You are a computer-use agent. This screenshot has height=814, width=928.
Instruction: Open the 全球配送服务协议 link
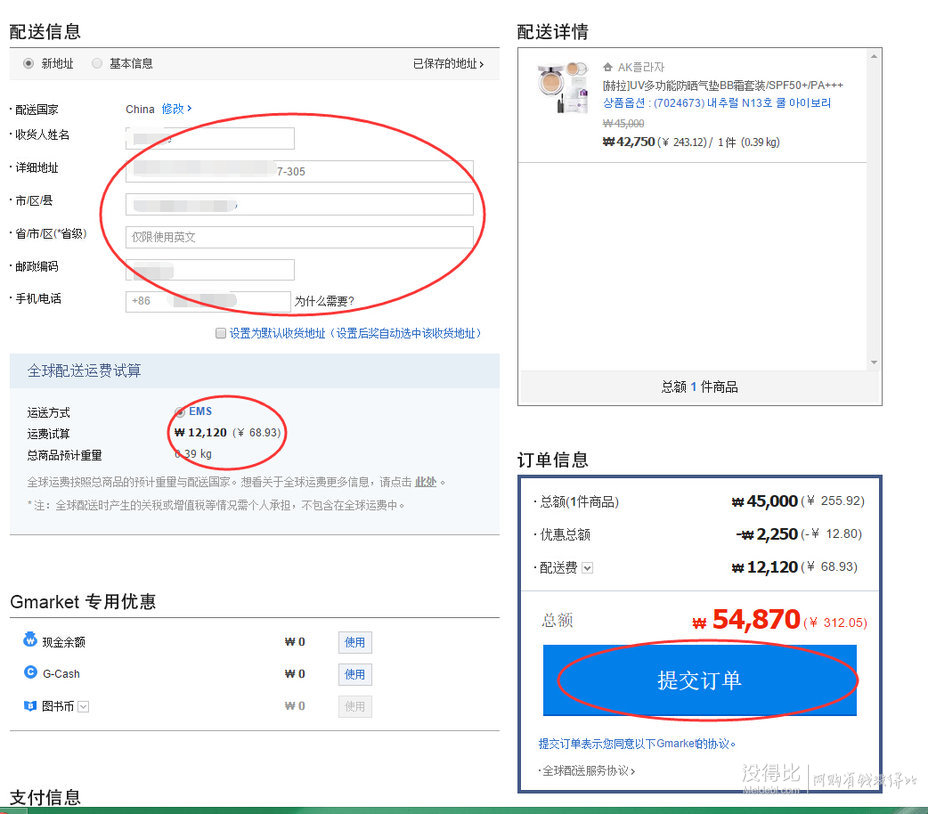click(588, 771)
